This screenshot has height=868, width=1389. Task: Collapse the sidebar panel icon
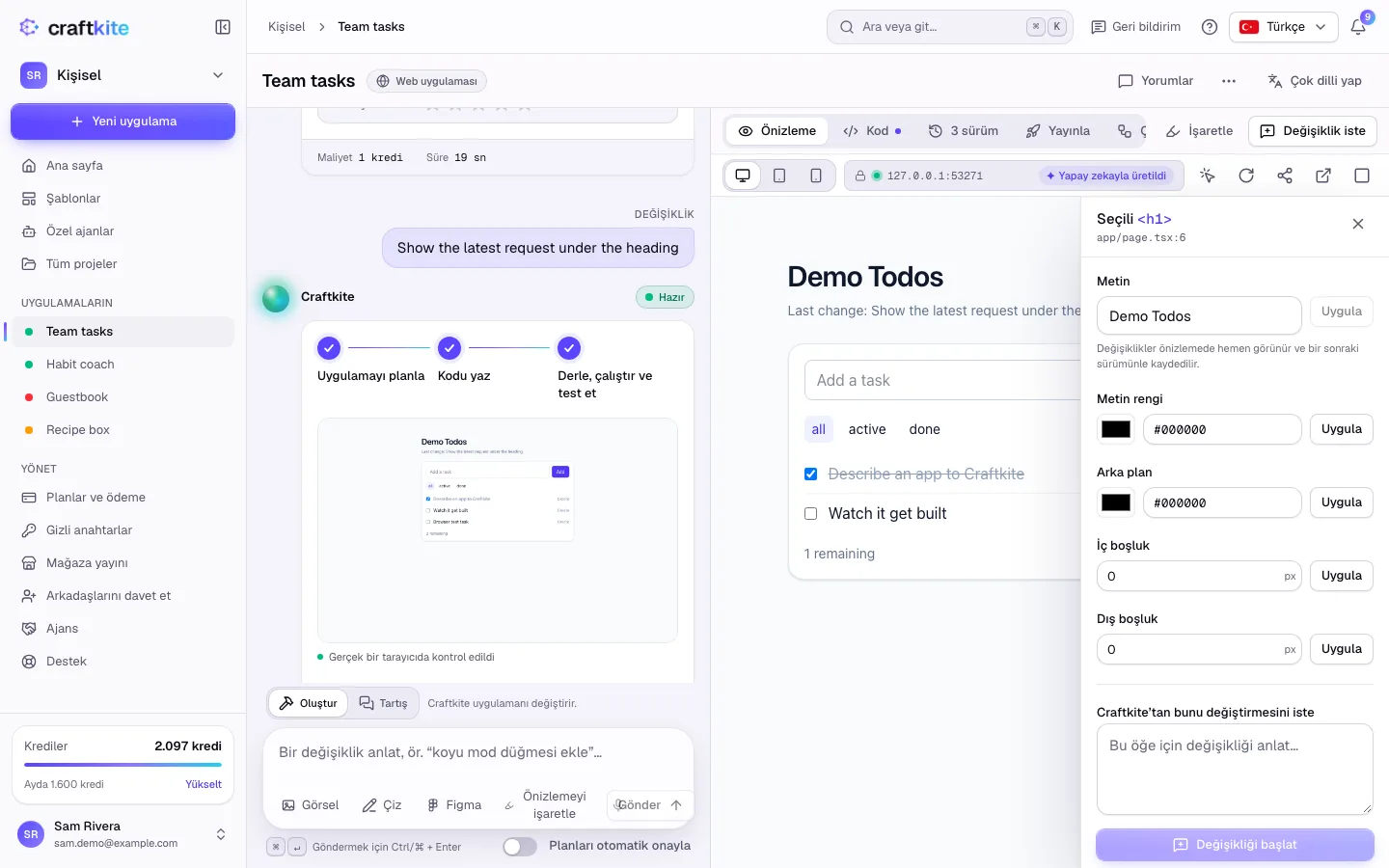pos(223,27)
